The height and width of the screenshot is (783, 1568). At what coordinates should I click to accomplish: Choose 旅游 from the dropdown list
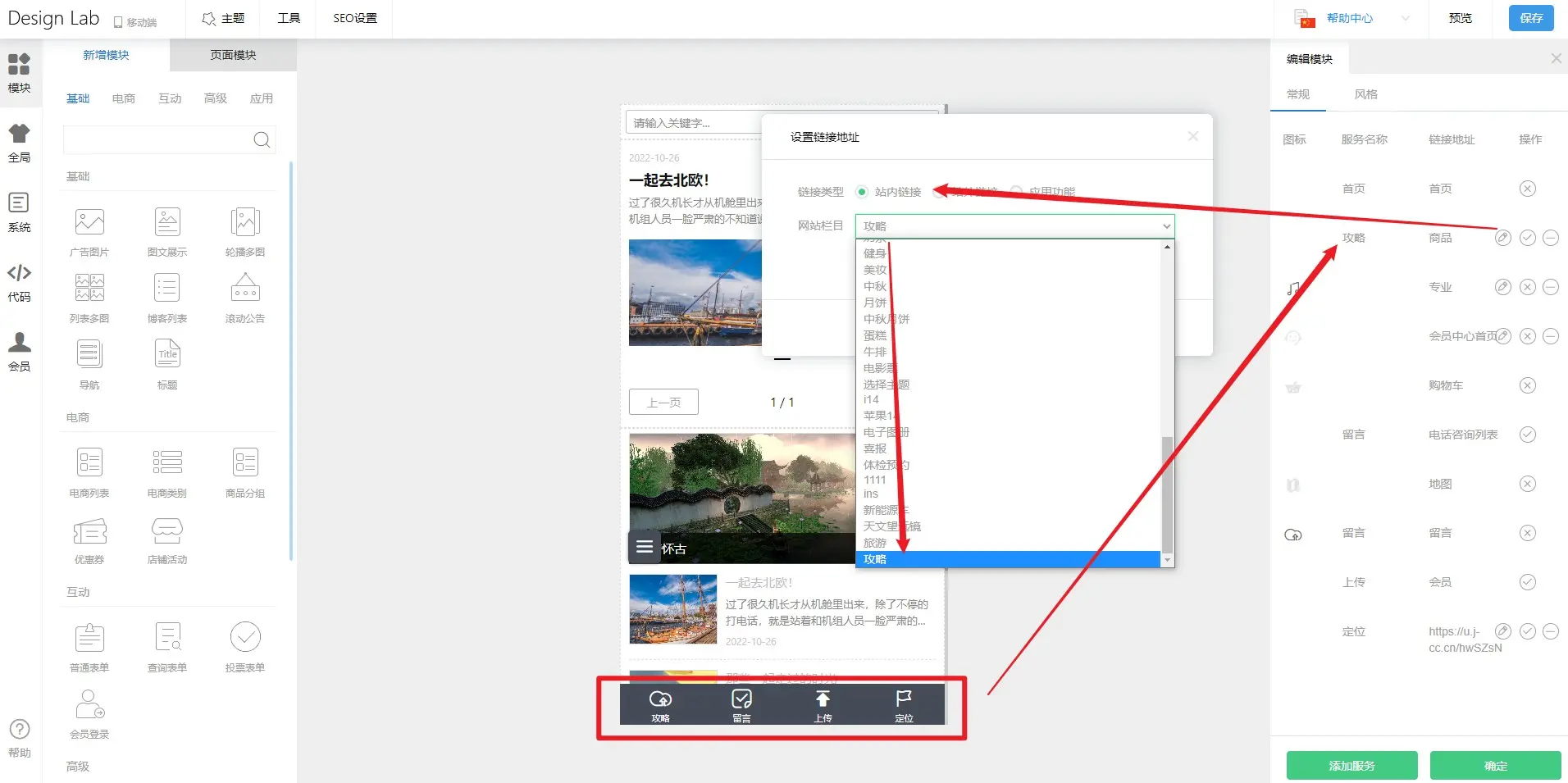point(875,543)
